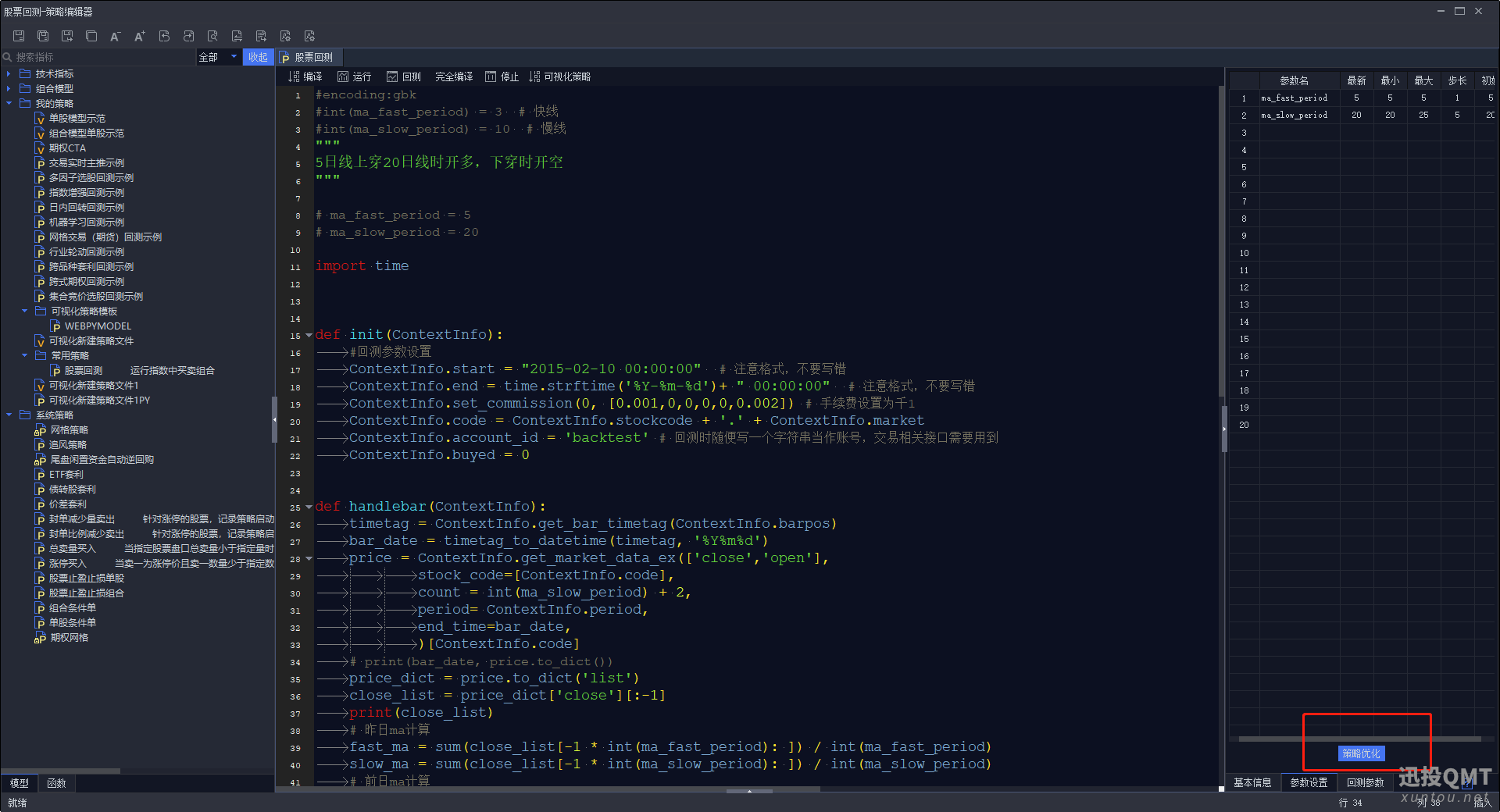Click the parameter table horizontal scrollbar
Image resolution: width=1500 pixels, height=812 pixels.
[1359, 739]
